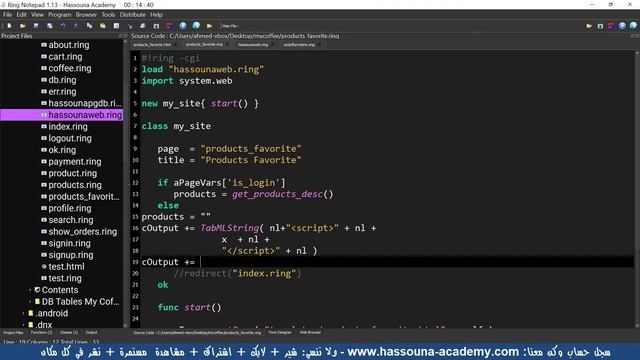Image resolution: width=640 pixels, height=360 pixels.
Task: Click the window icon in right toolbar
Action: [600, 26]
